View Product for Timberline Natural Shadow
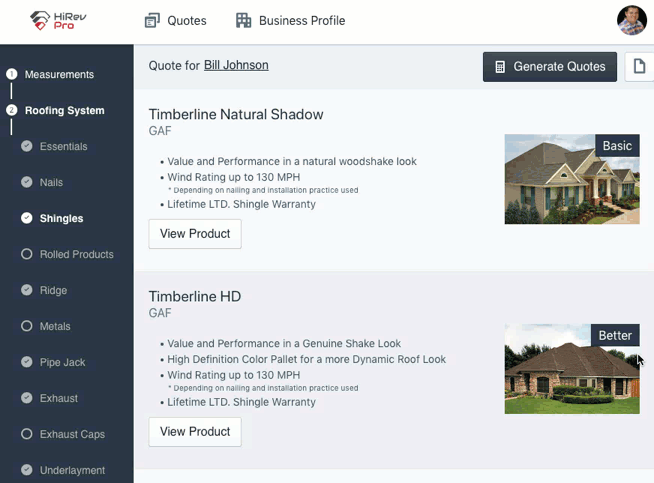Screen dimensions: 654x483 coord(195,234)
